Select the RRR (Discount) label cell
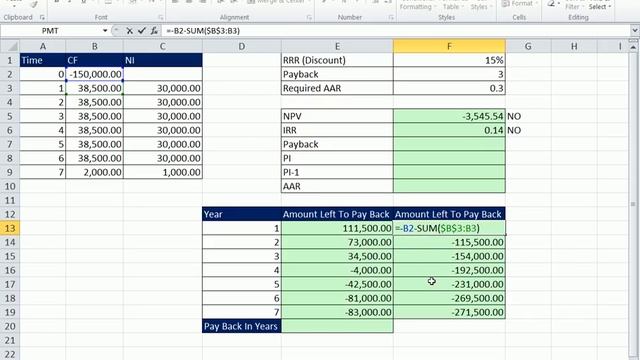This screenshot has width=640, height=360. click(x=337, y=60)
